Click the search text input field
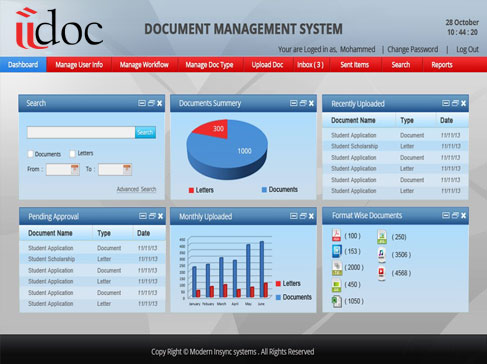This screenshot has height=364, width=487. tap(81, 132)
